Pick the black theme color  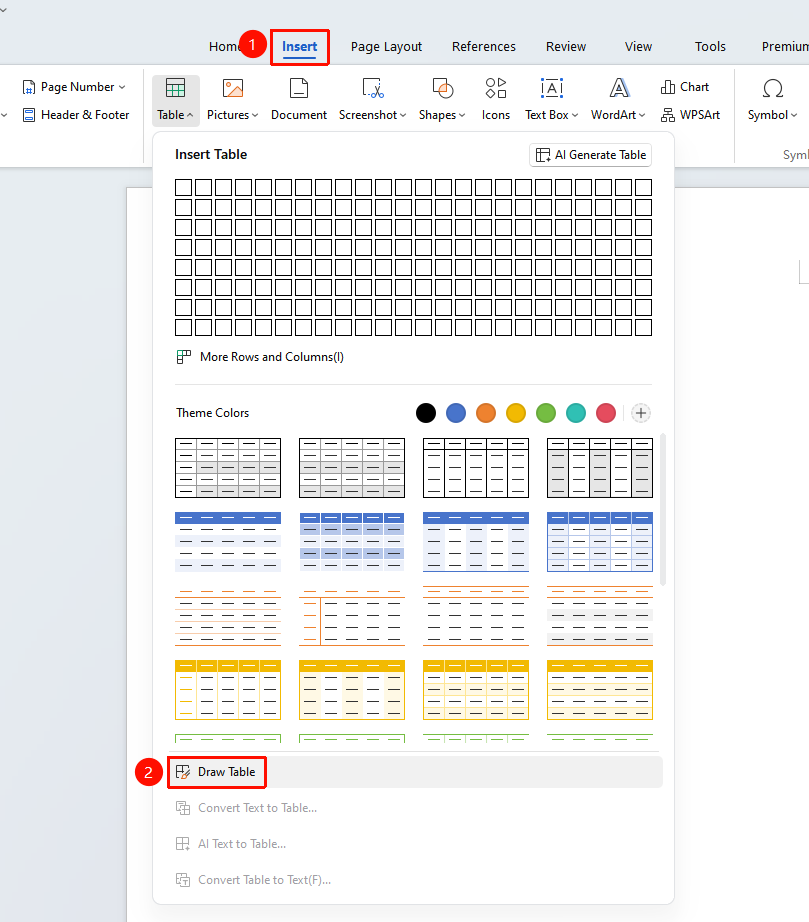[426, 413]
